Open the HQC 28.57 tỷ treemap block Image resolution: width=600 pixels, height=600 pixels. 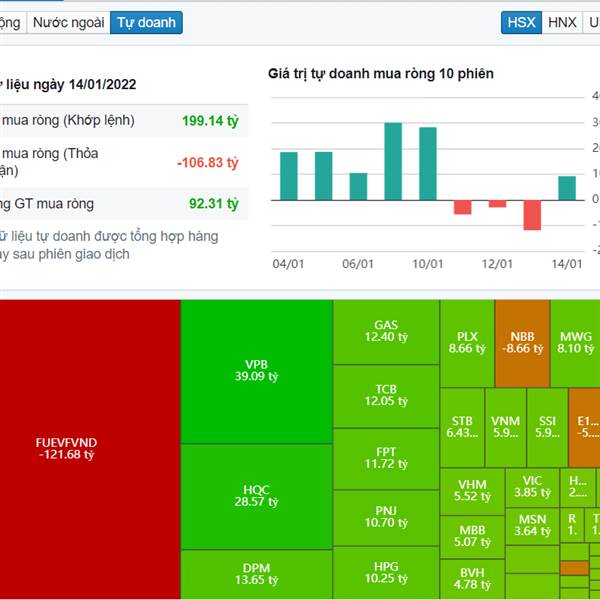(x=256, y=497)
